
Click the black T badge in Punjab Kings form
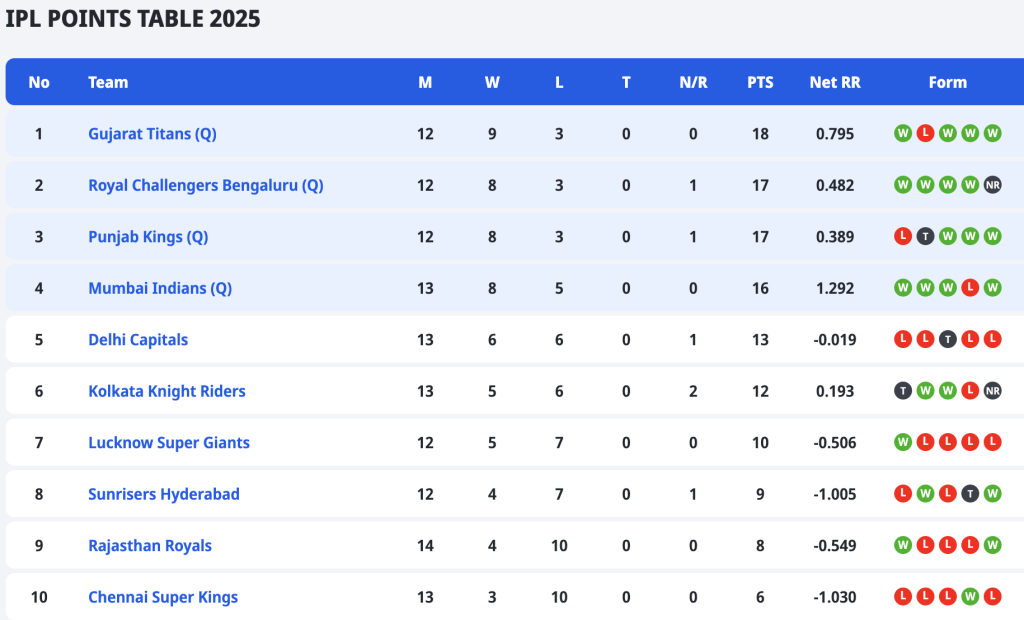(x=925, y=237)
